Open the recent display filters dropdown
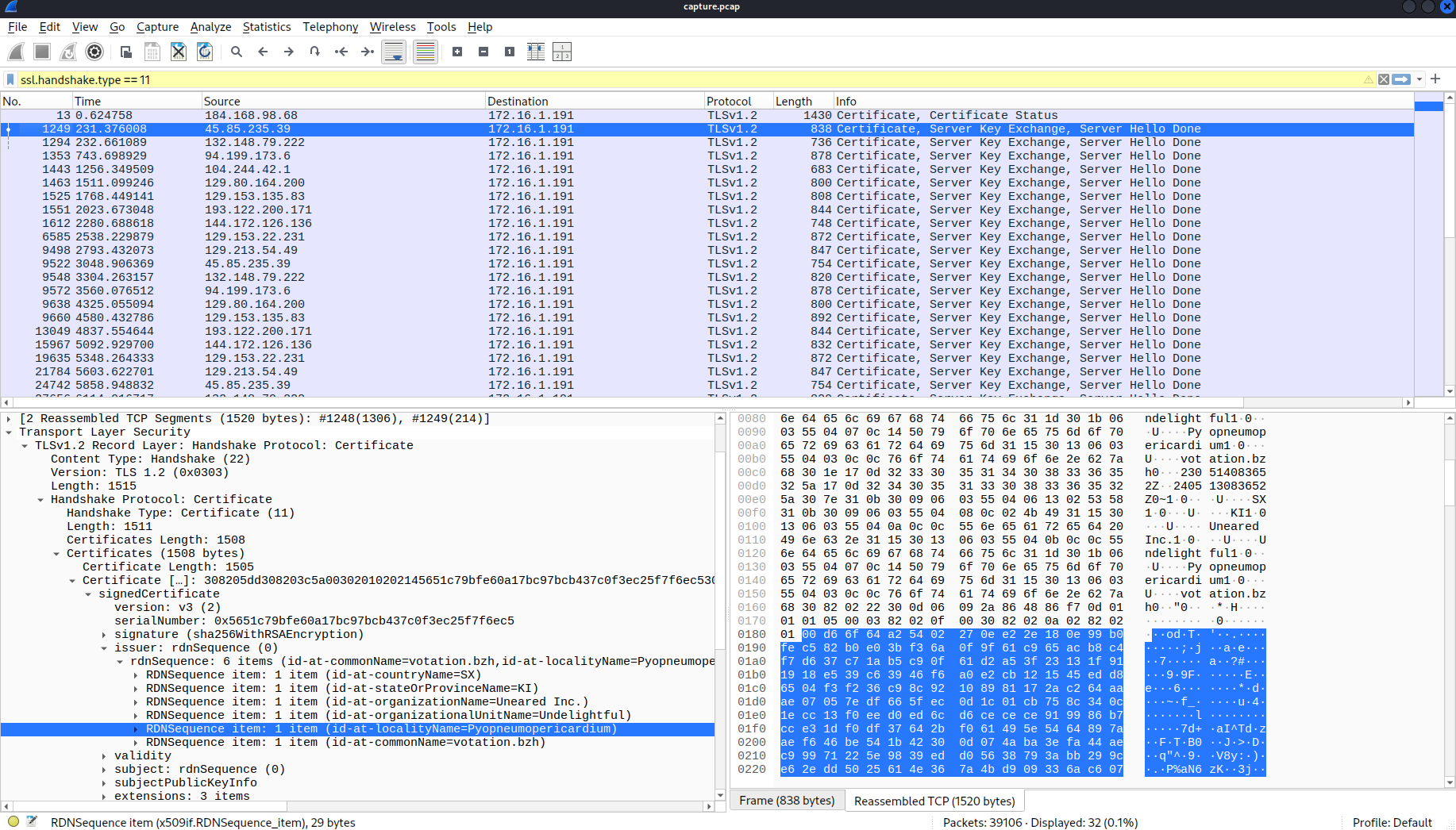1456x830 pixels. 1419,79
